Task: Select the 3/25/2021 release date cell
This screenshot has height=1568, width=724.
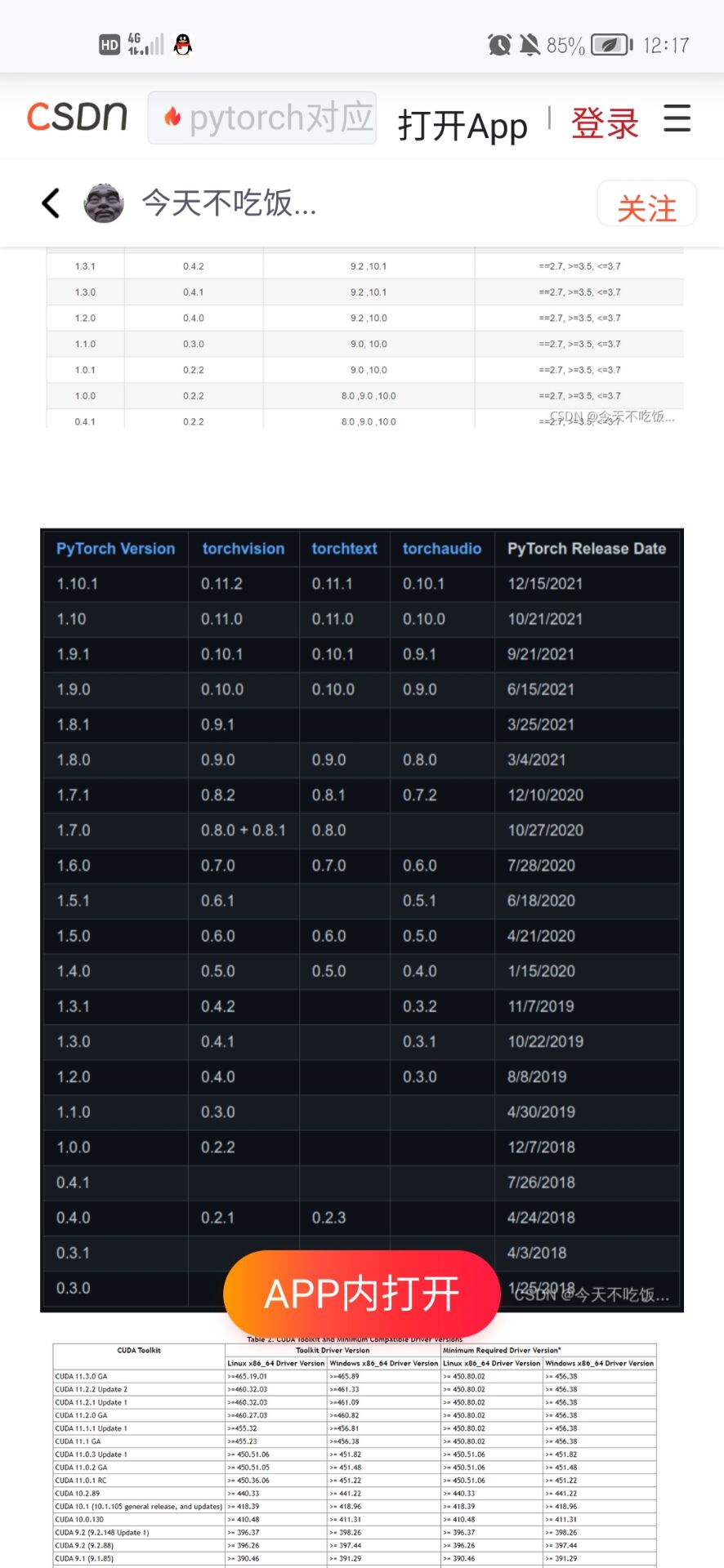Action: coord(541,724)
